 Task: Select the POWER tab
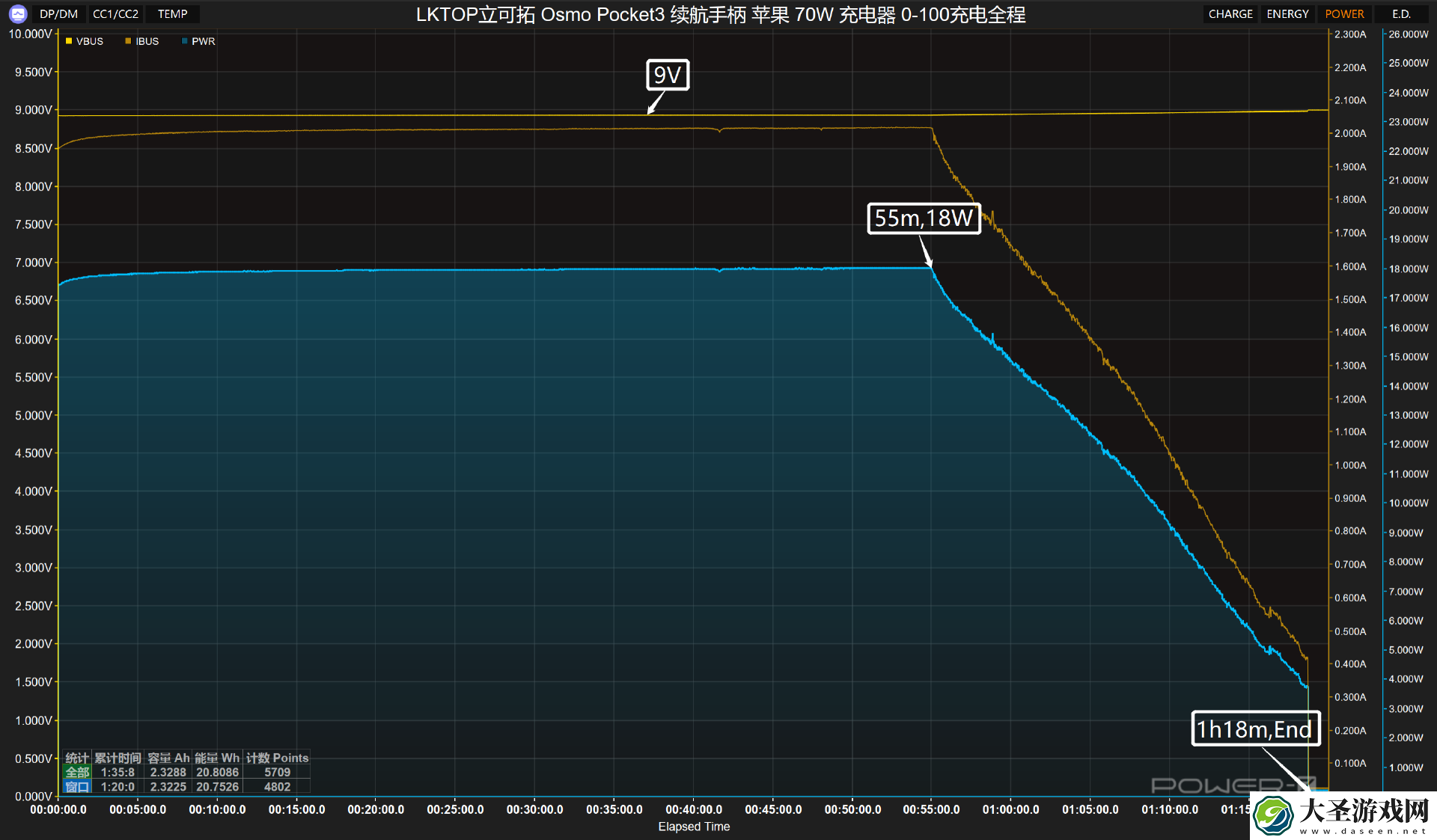(1344, 13)
